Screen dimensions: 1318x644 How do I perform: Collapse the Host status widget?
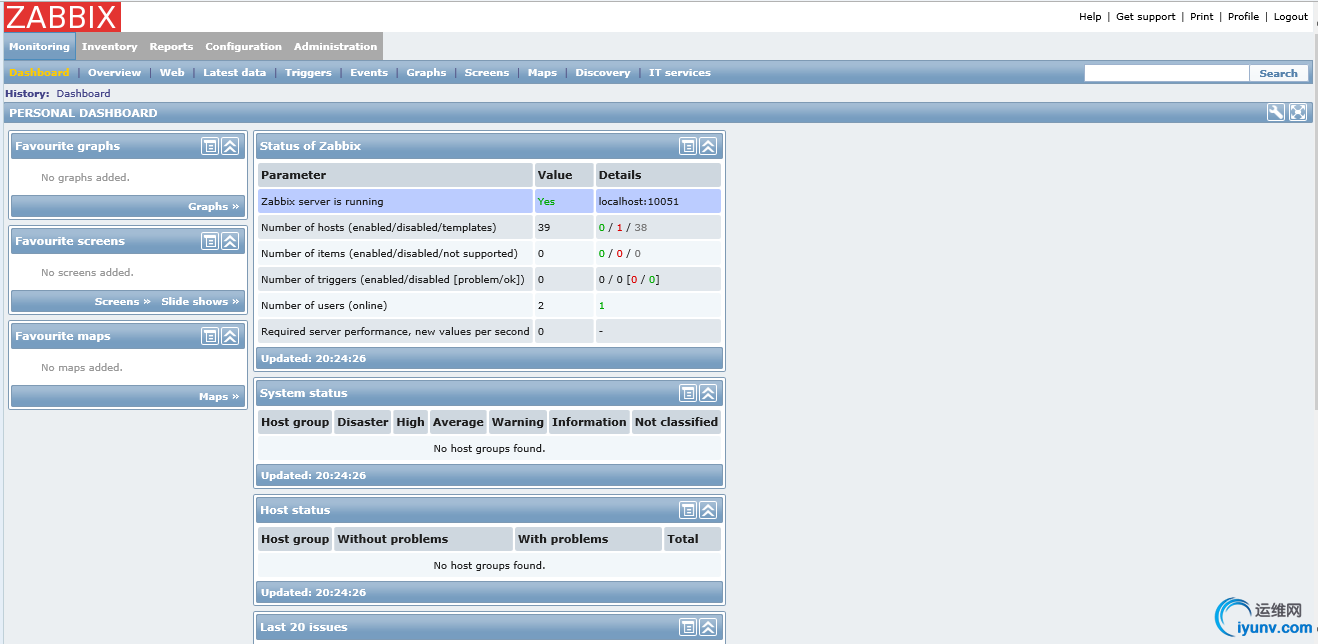click(x=708, y=510)
